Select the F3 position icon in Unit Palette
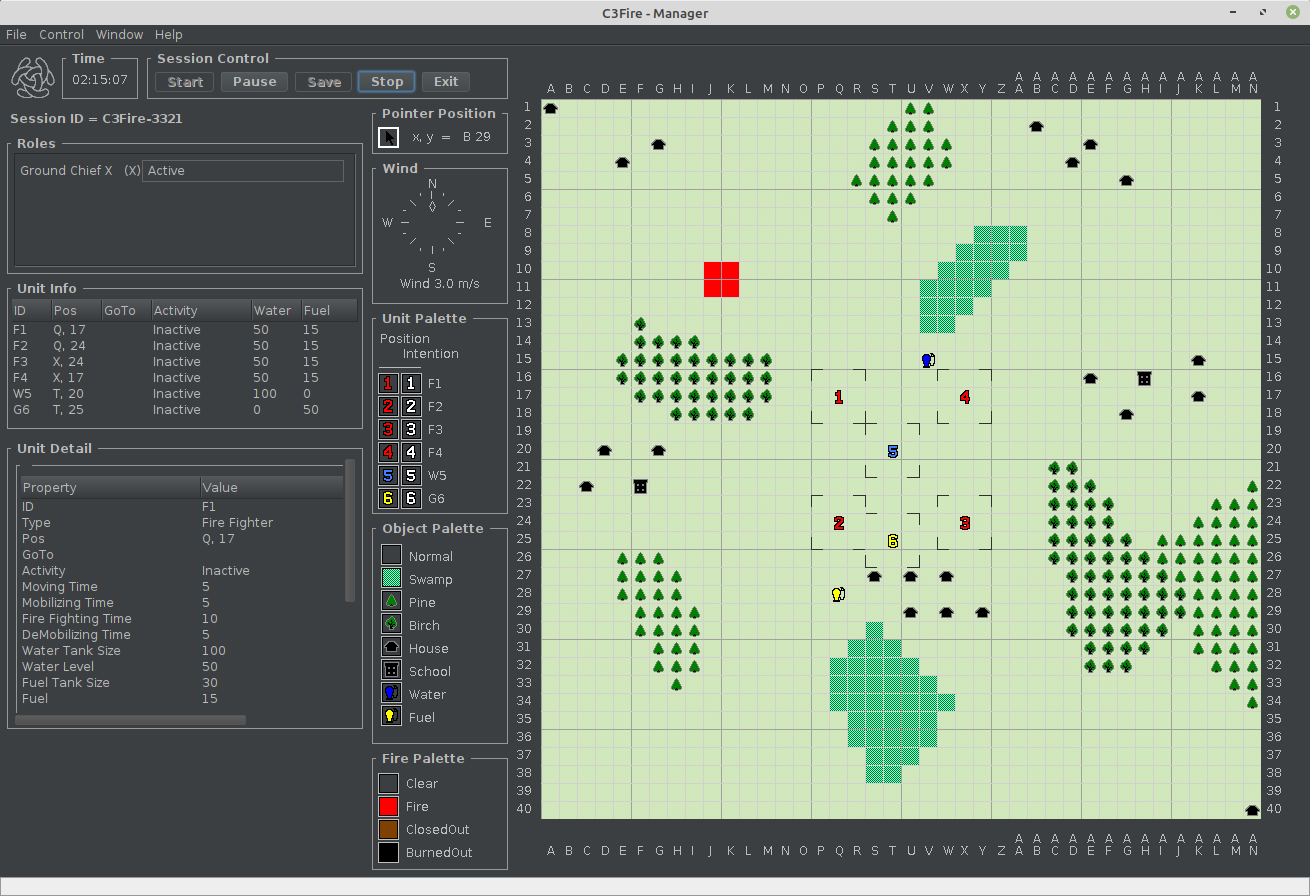Screen dimensions: 1310x896 tap(388, 429)
